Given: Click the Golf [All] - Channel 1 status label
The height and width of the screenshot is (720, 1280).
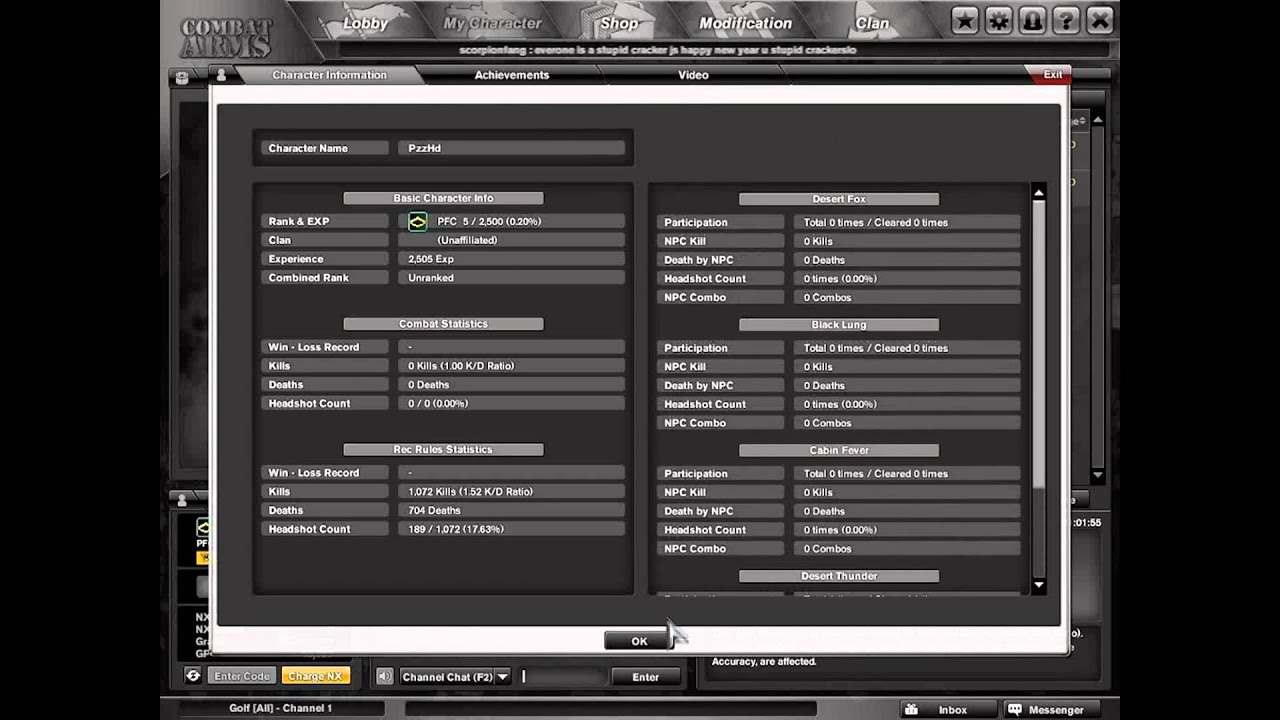Looking at the screenshot, I should (x=280, y=708).
